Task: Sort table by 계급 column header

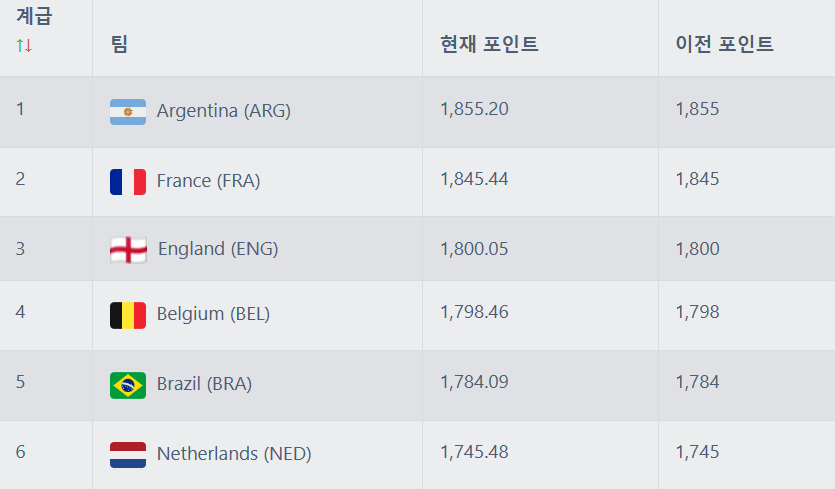Action: tap(34, 17)
